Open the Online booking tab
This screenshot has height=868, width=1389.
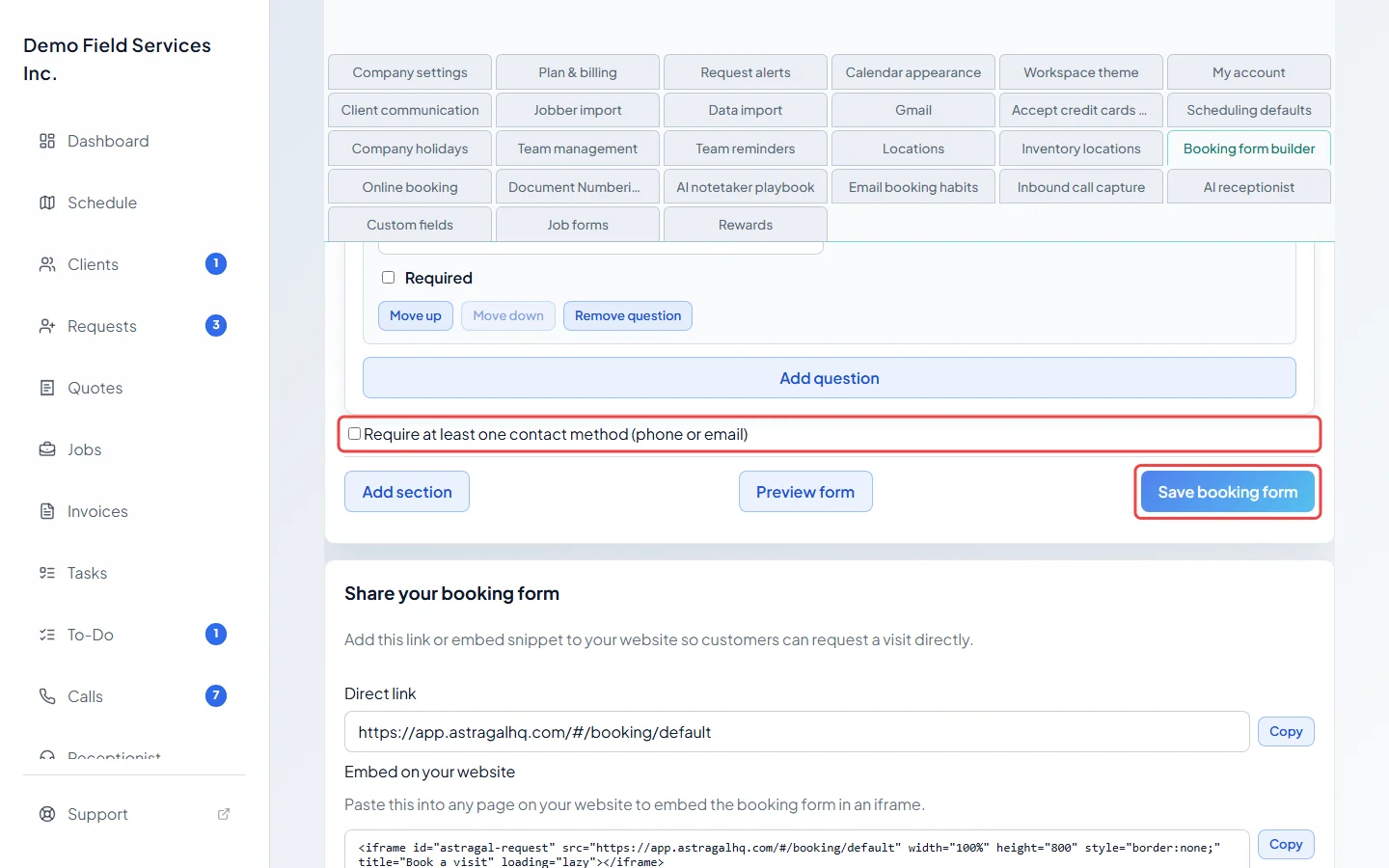pyautogui.click(x=410, y=187)
